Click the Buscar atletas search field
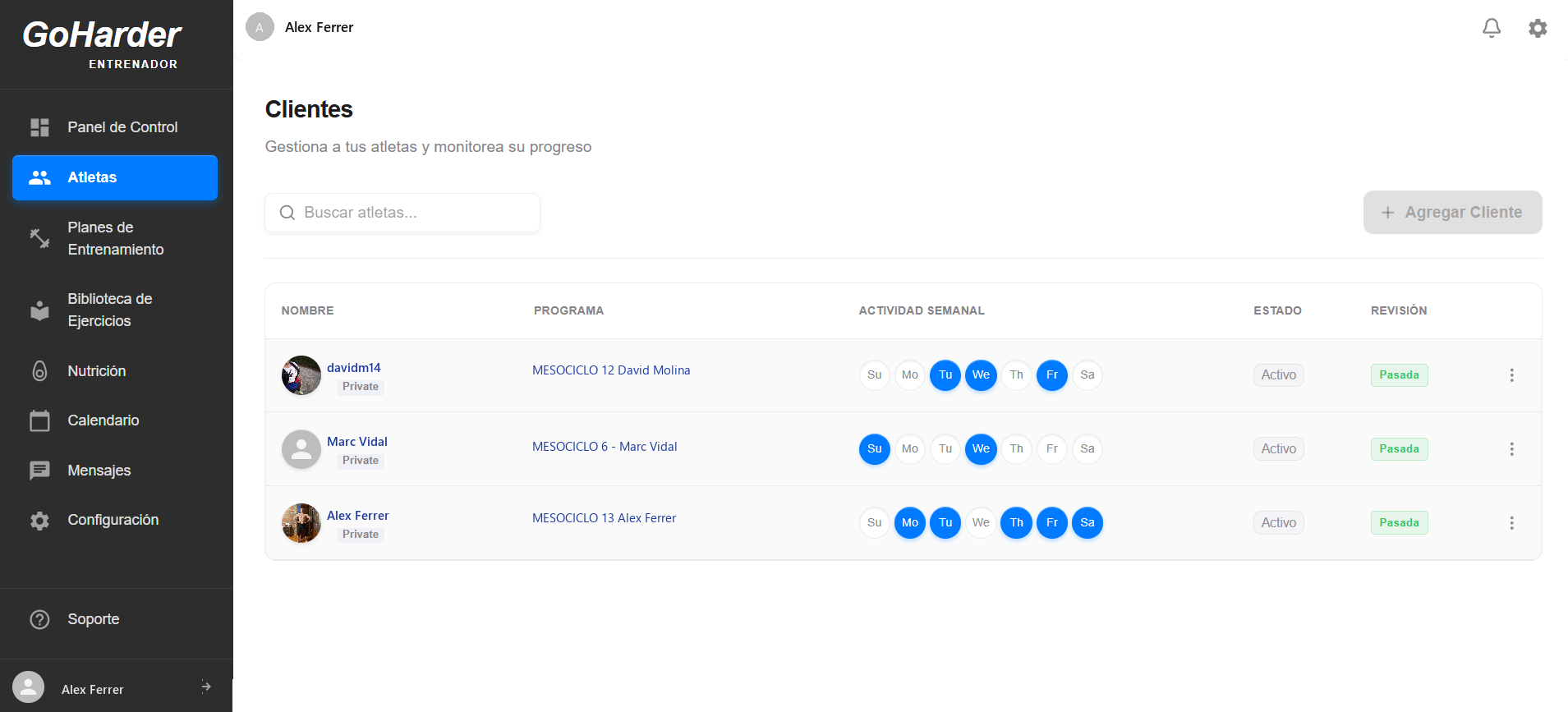 tap(402, 213)
